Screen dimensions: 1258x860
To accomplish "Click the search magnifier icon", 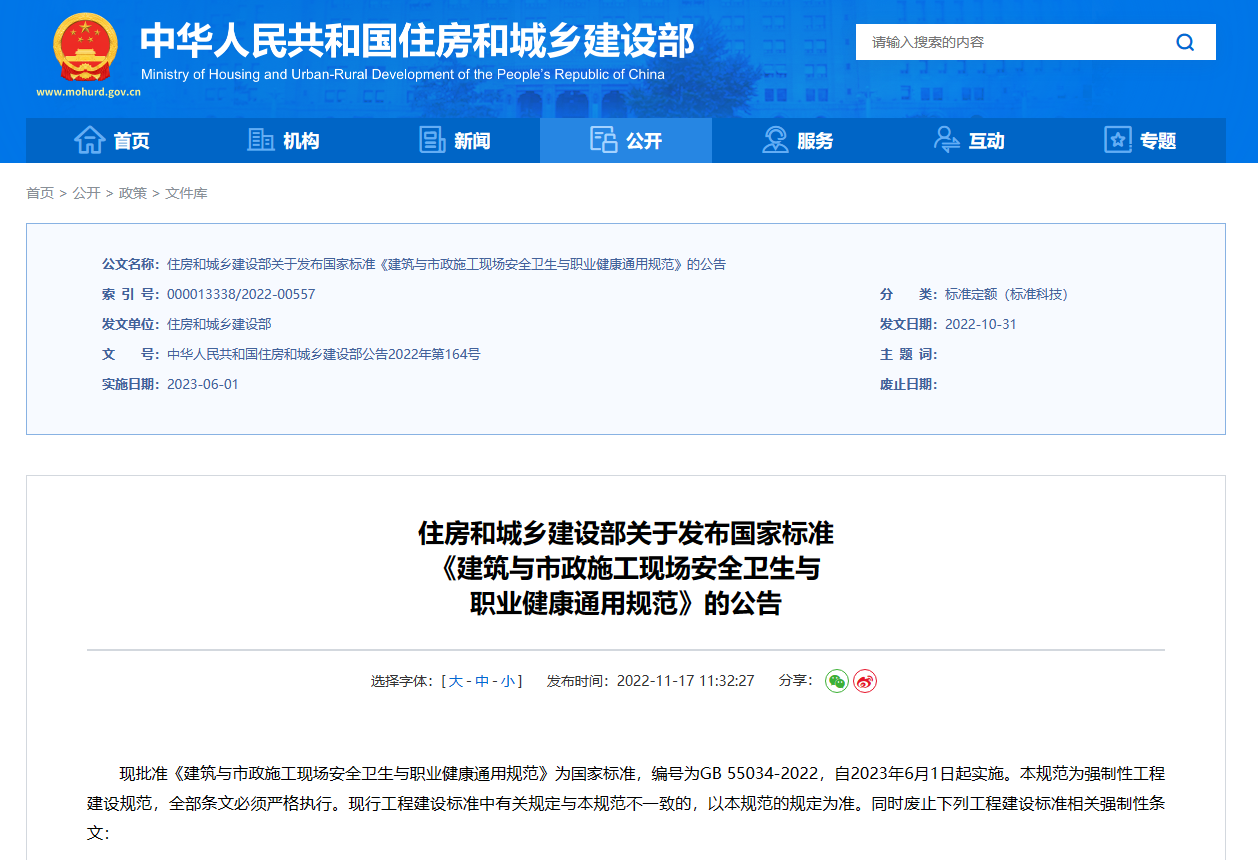I will point(1186,42).
